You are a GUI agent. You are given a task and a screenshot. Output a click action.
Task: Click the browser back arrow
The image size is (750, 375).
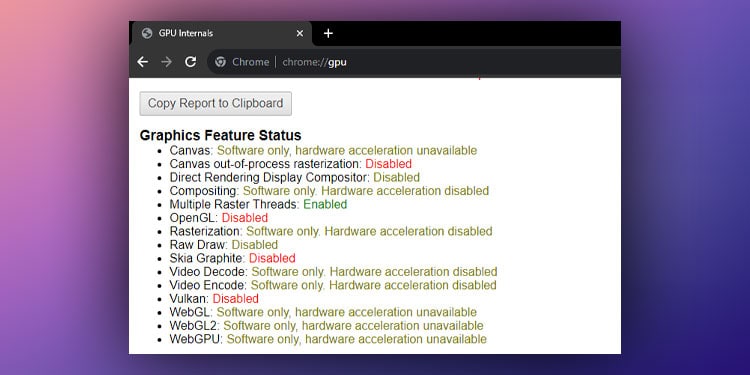click(143, 62)
